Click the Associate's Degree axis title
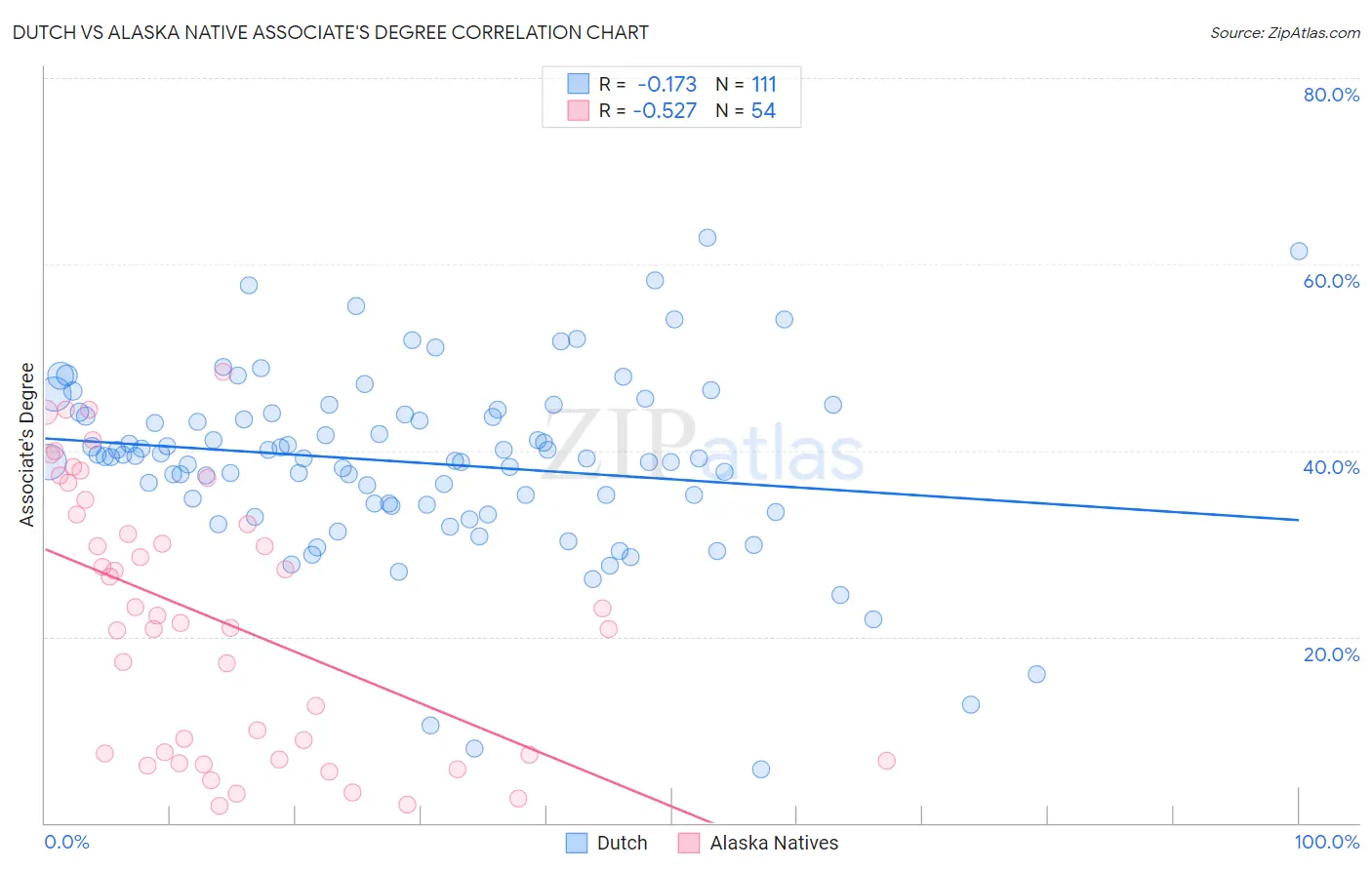The height and width of the screenshot is (870, 1372). (27, 445)
